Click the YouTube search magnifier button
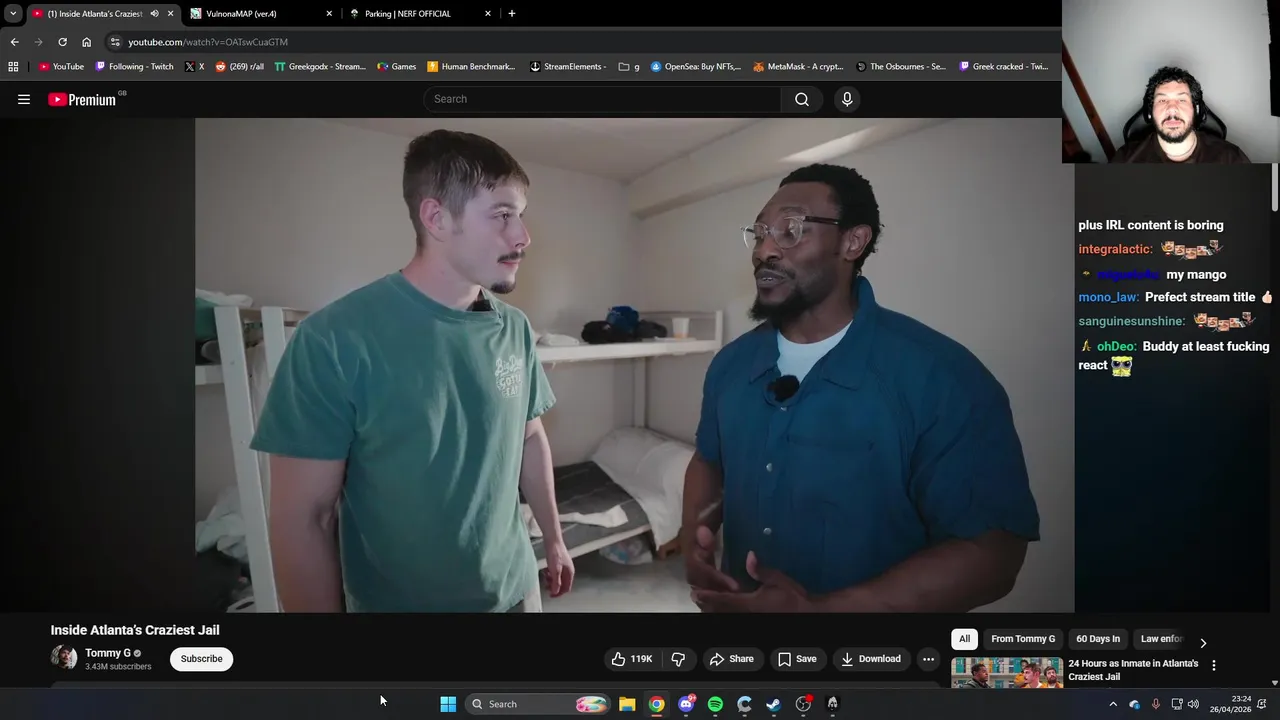This screenshot has height=720, width=1280. [x=802, y=99]
